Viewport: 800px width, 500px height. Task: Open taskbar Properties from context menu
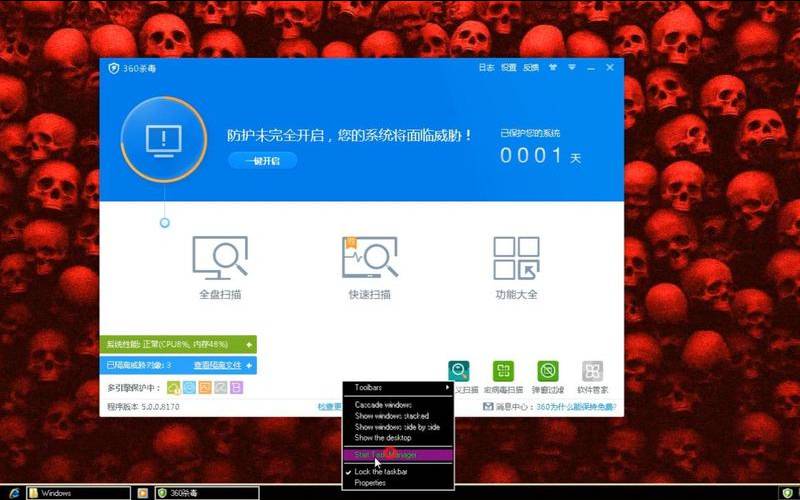click(398, 483)
